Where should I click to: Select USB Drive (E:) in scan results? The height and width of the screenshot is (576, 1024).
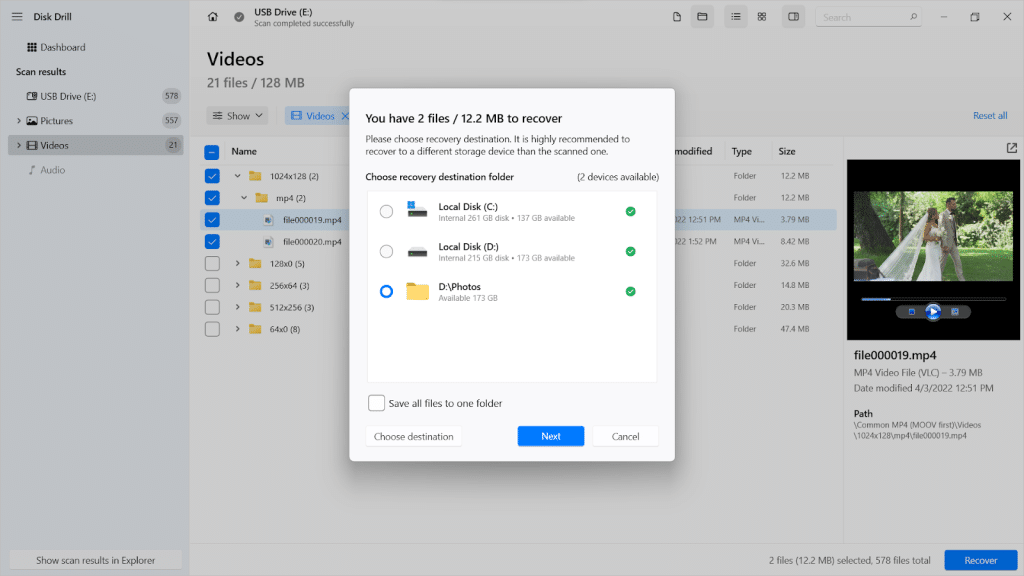coord(67,96)
